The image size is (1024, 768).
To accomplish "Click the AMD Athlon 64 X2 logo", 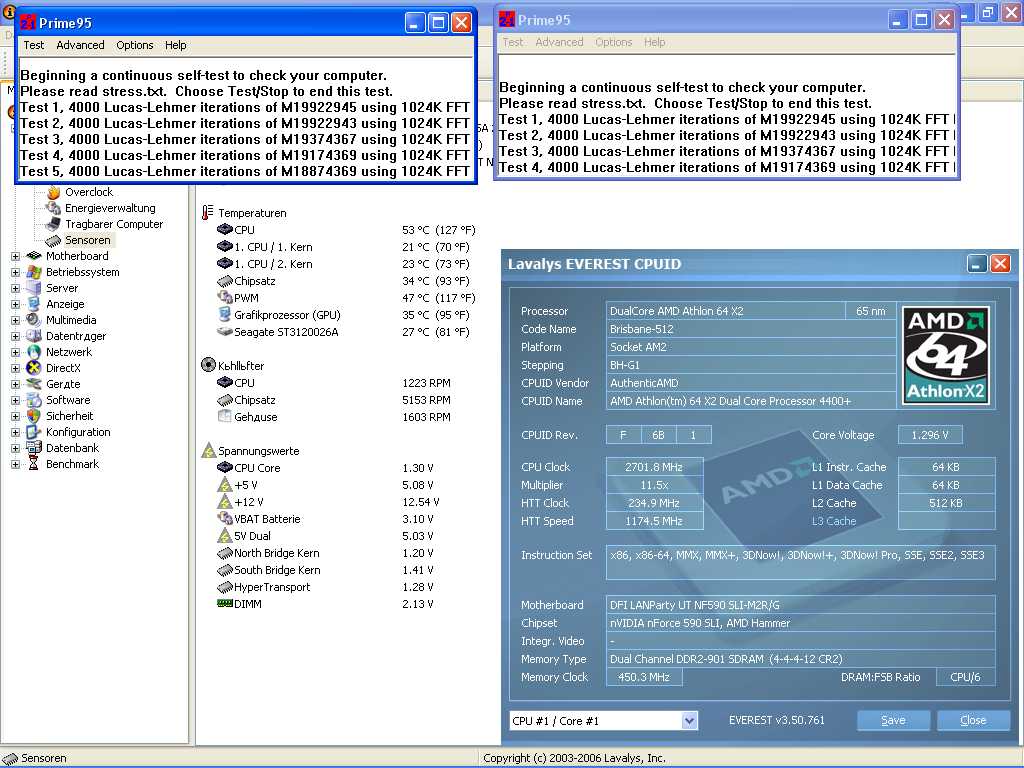I will point(946,355).
